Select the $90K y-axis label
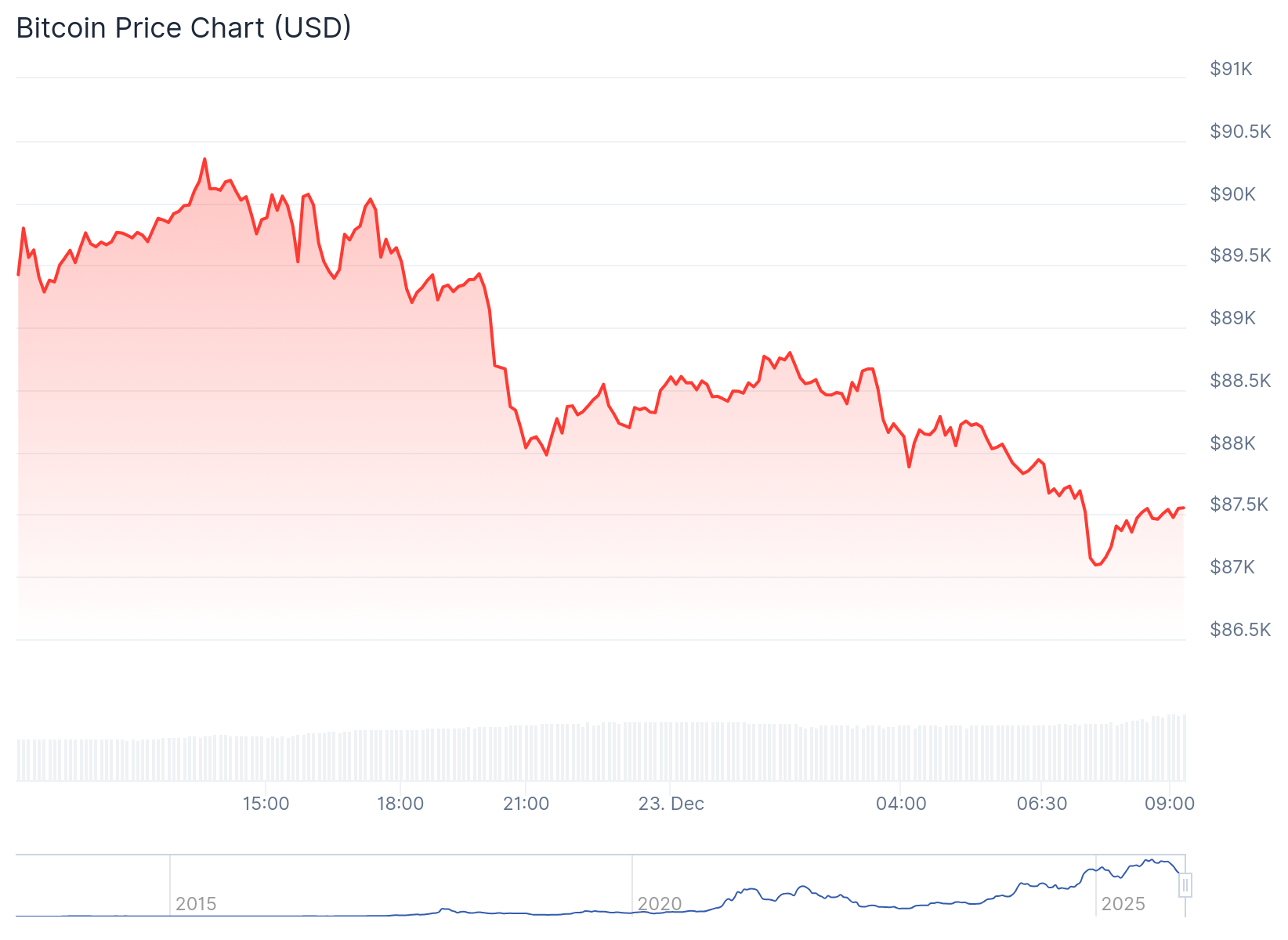This screenshot has width=1288, height=940. click(1232, 194)
